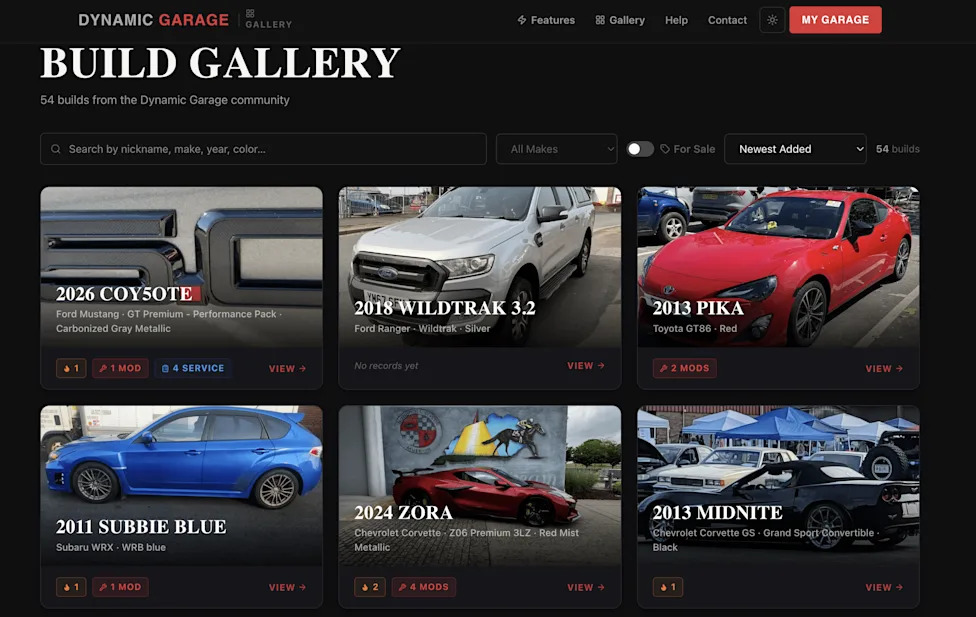
Task: Click 'Subaru WRX · WRB blue' subtitle
Action: 111,547
